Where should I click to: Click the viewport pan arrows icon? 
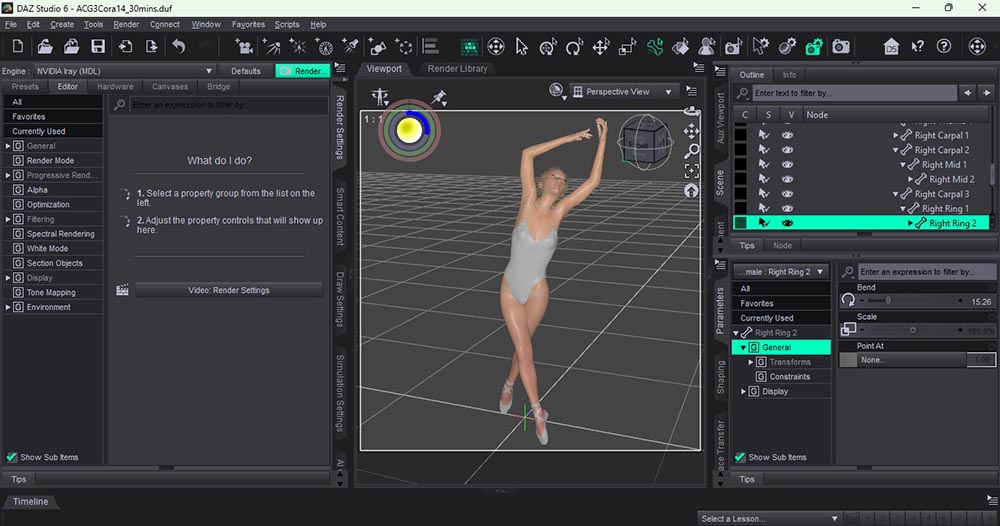pos(691,131)
